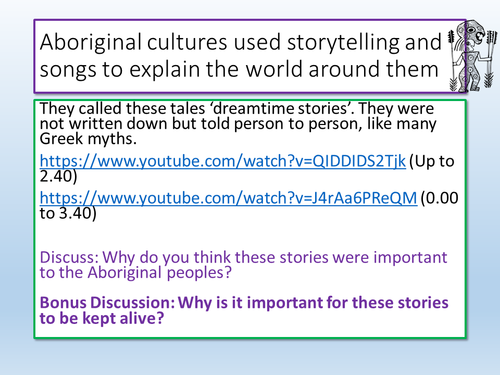Click the 'to 3.40)' text under the second link
The height and width of the screenshot is (375, 500).
pos(68,213)
